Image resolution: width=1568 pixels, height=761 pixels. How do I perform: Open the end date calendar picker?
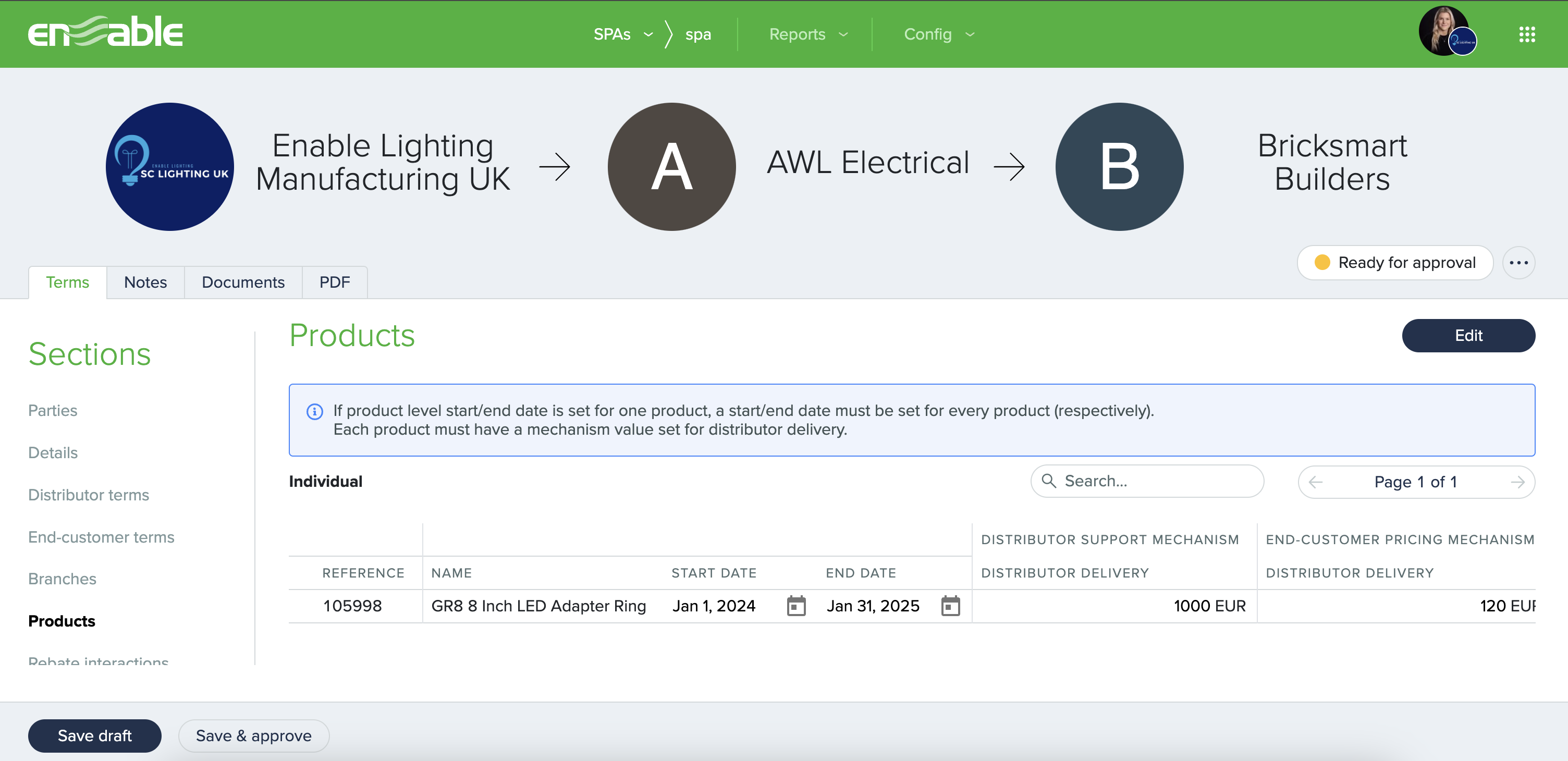click(x=950, y=606)
